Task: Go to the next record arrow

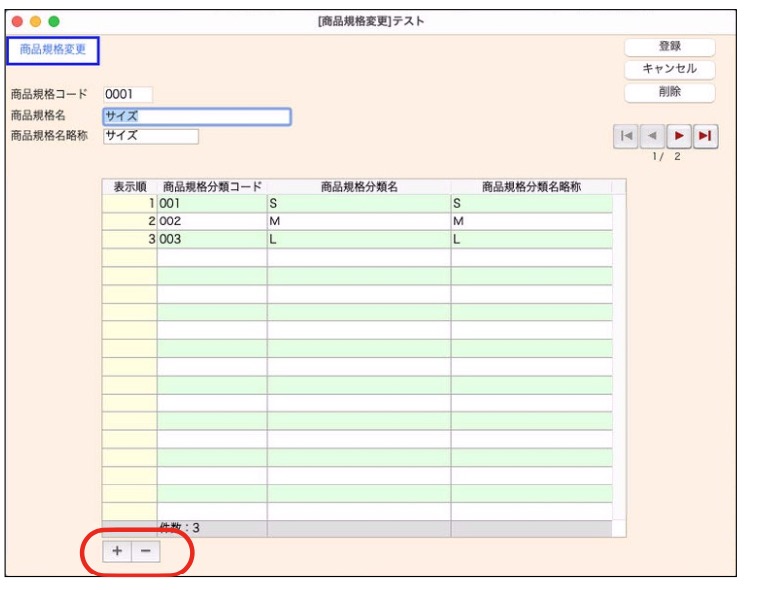Action: tap(679, 137)
